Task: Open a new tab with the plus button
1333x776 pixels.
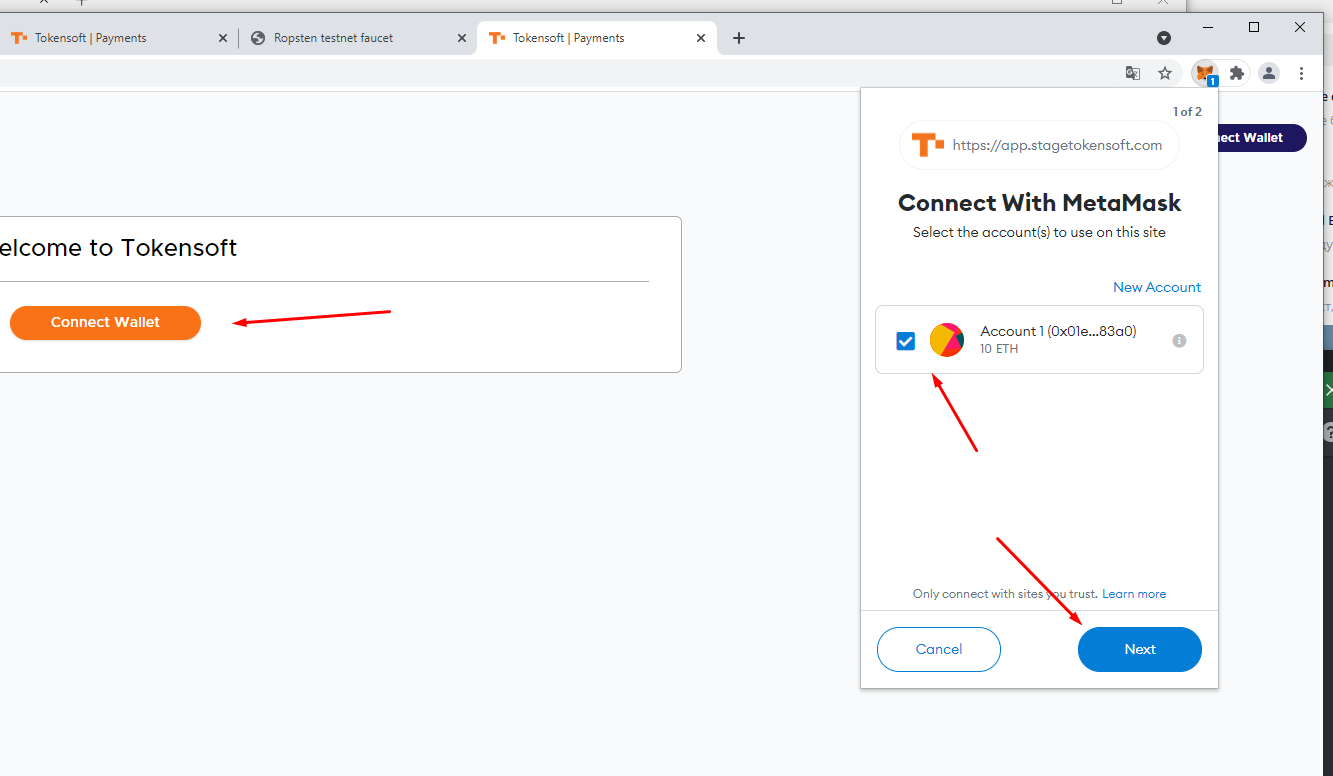Action: [739, 38]
